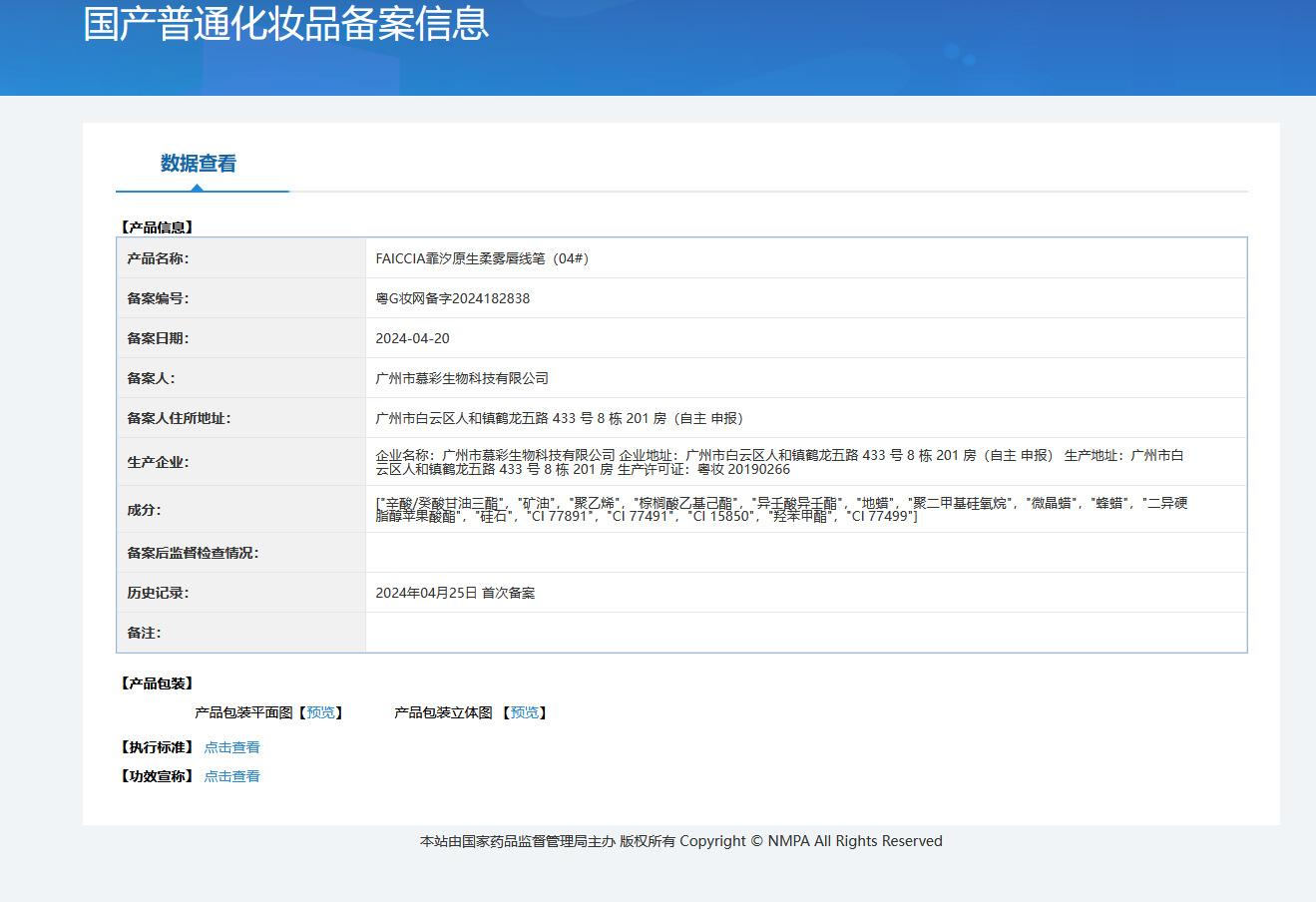Click the empty 备案后监督检查情况 cell
This screenshot has width=1316, height=902.
point(806,553)
